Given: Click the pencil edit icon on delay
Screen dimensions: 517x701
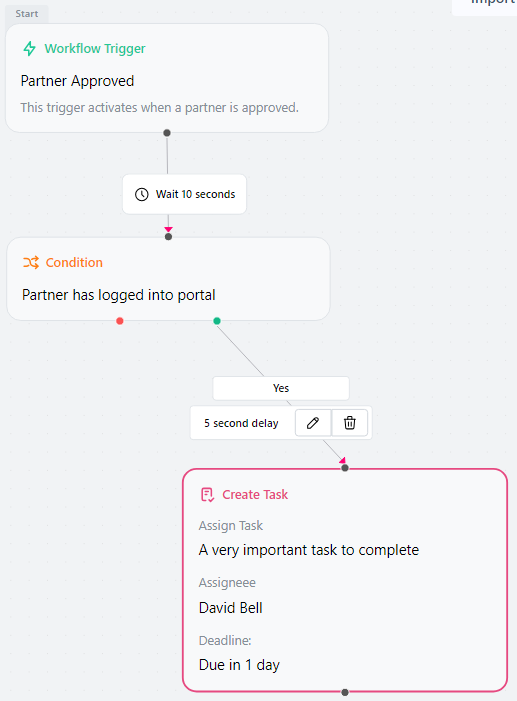Looking at the screenshot, I should pos(313,422).
